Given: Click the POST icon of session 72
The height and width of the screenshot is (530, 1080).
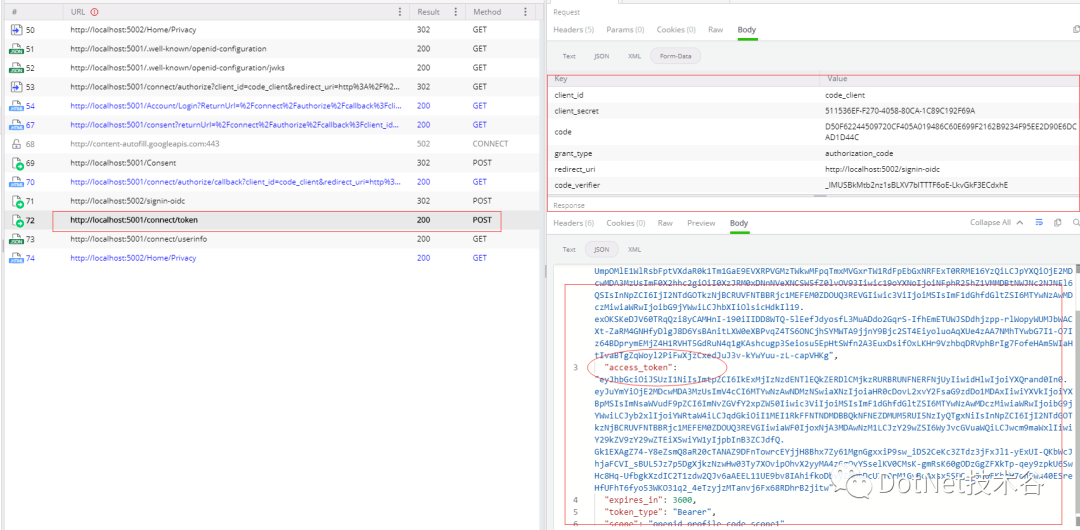Looking at the screenshot, I should tap(16, 221).
